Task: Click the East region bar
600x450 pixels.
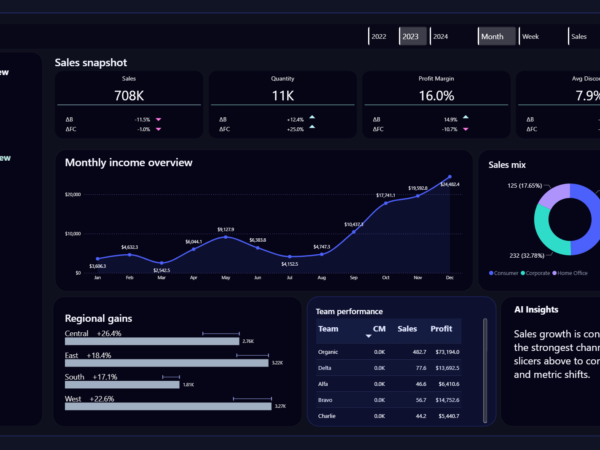Action: (166, 363)
